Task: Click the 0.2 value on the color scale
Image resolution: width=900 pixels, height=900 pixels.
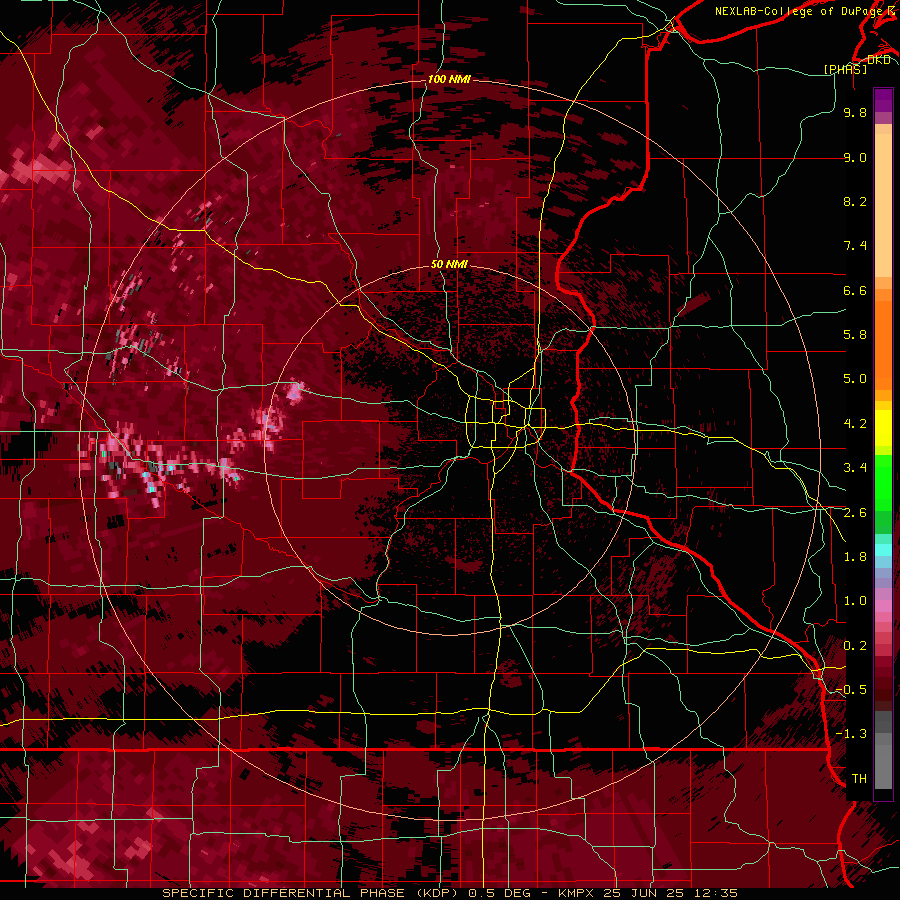Action: [855, 646]
